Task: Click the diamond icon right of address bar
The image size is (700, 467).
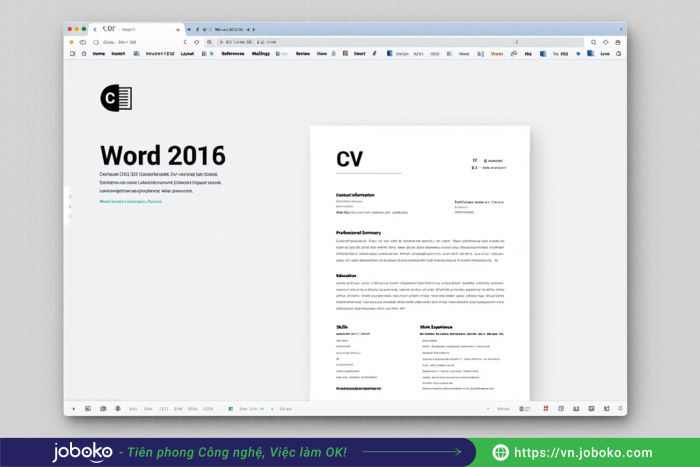Action: pos(605,42)
